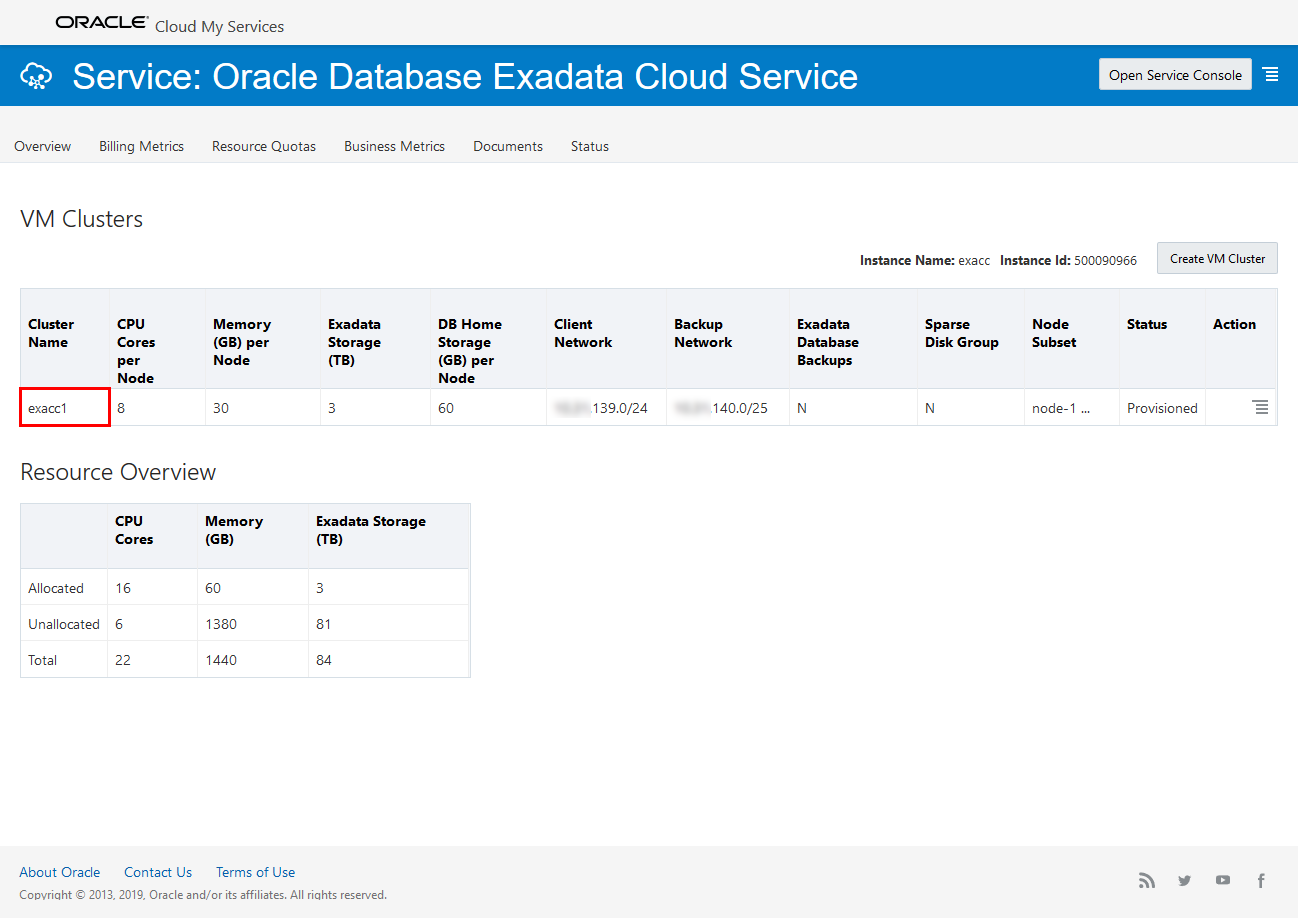1298x924 pixels.
Task: Click the Total row label
Action: point(43,660)
